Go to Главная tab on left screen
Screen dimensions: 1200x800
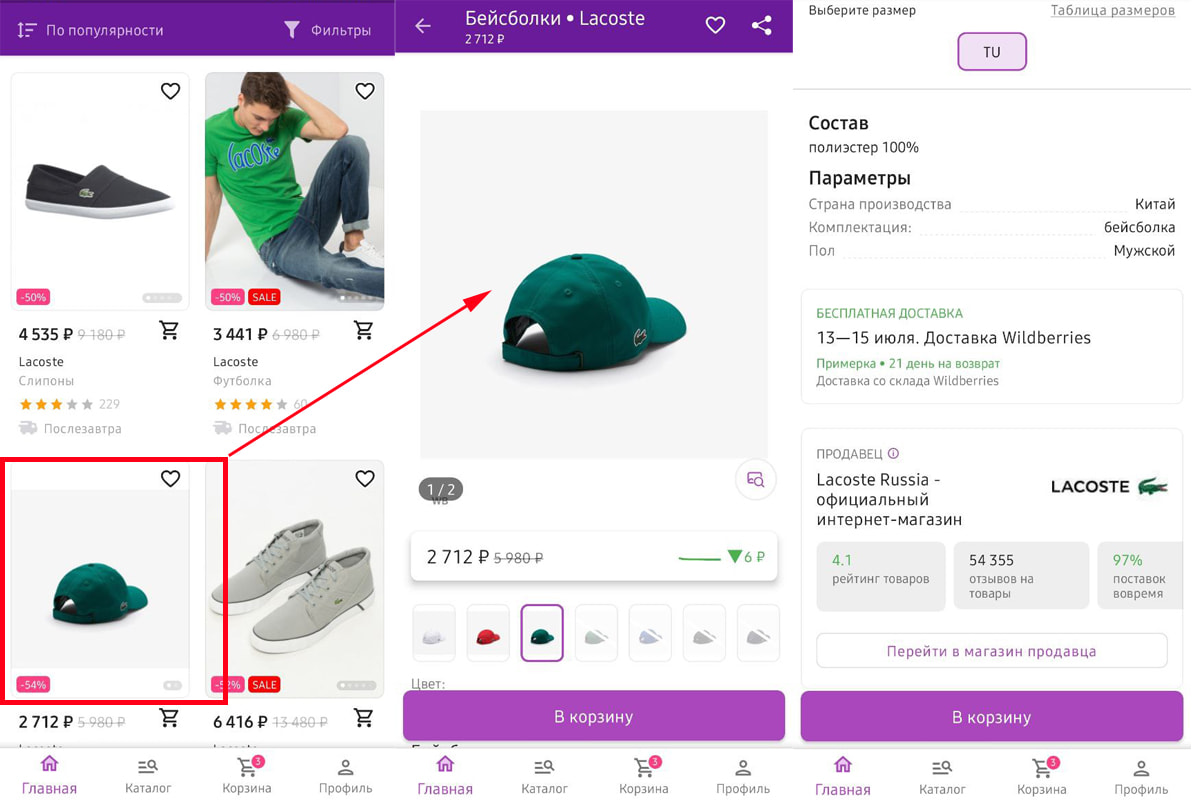49,775
